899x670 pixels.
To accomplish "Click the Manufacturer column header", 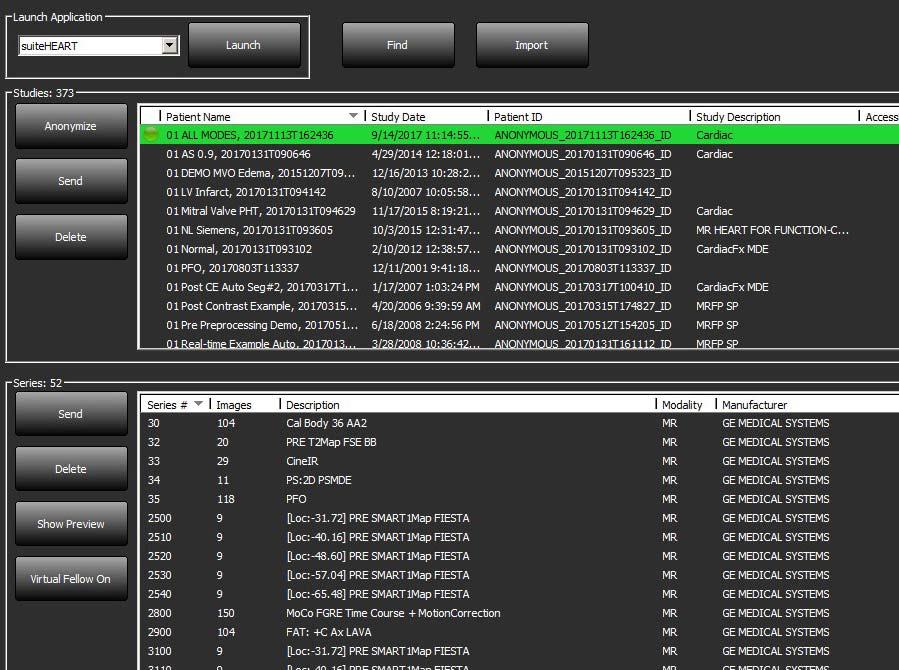I will pyautogui.click(x=808, y=405).
